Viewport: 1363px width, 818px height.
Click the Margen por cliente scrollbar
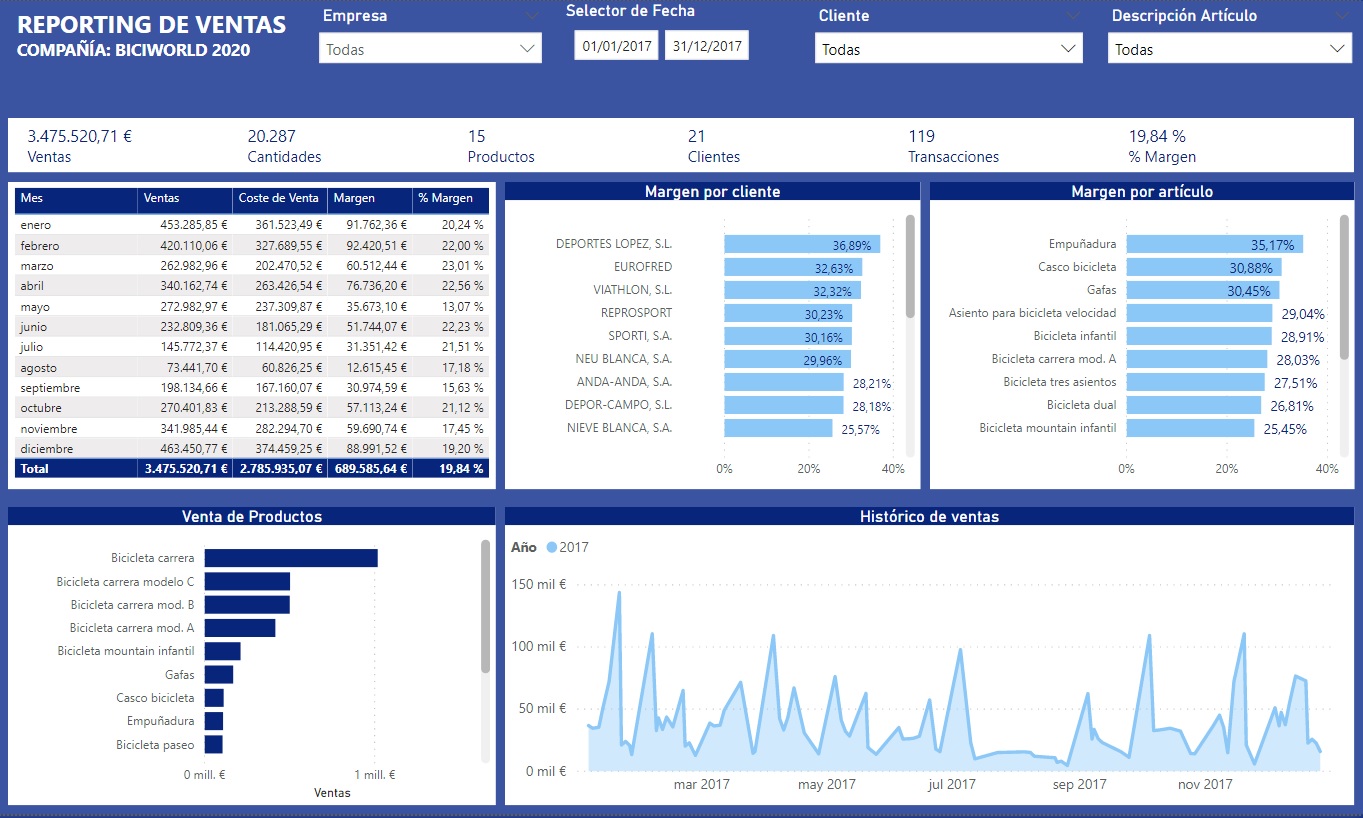[x=910, y=267]
